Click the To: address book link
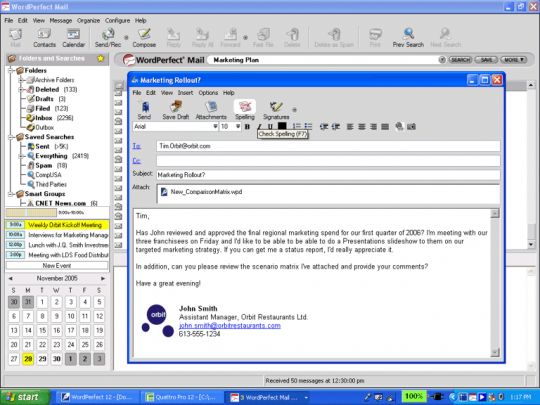Screen dimensions: 540x405 (136, 146)
